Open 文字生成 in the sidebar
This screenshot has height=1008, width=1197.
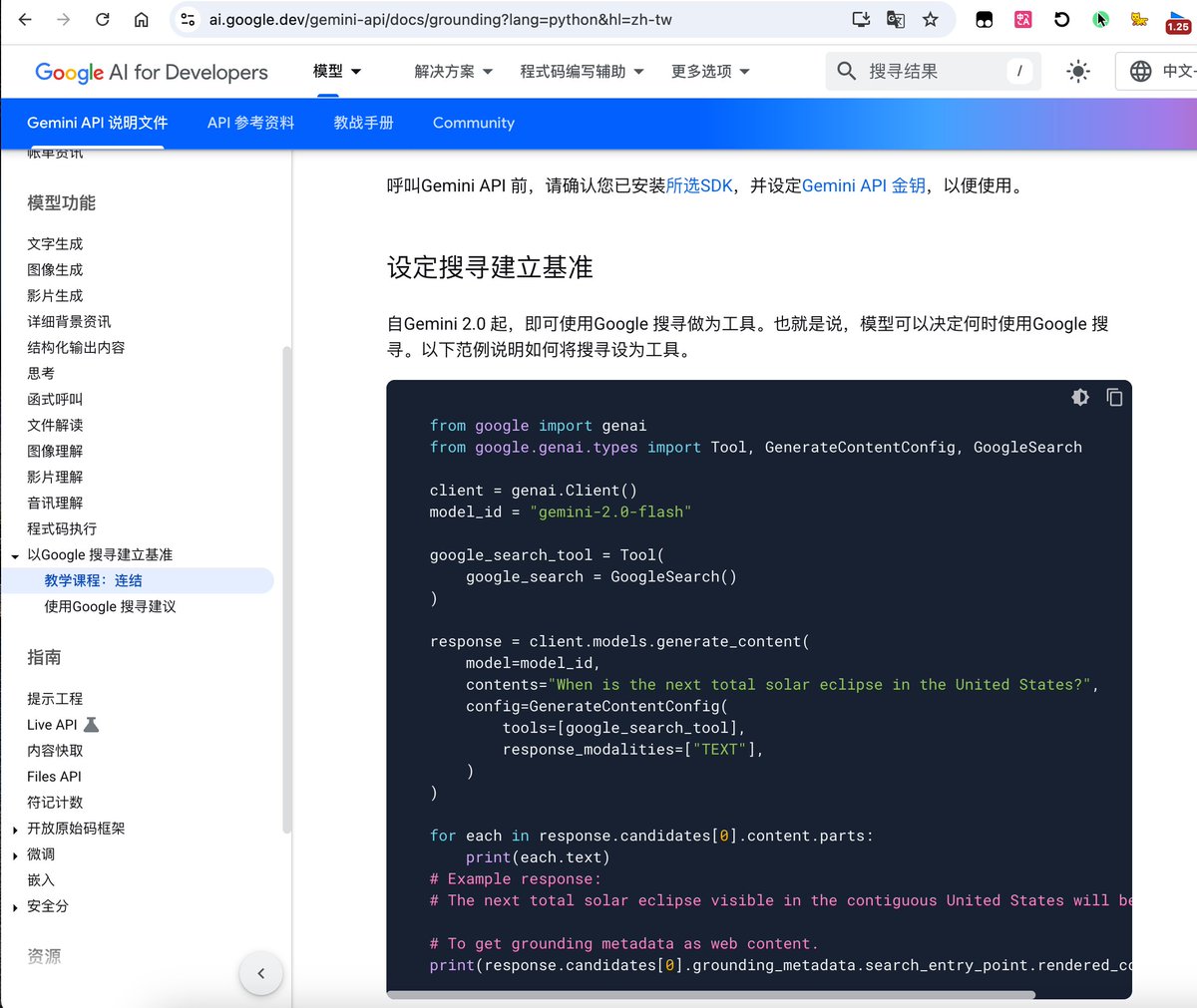[55, 243]
